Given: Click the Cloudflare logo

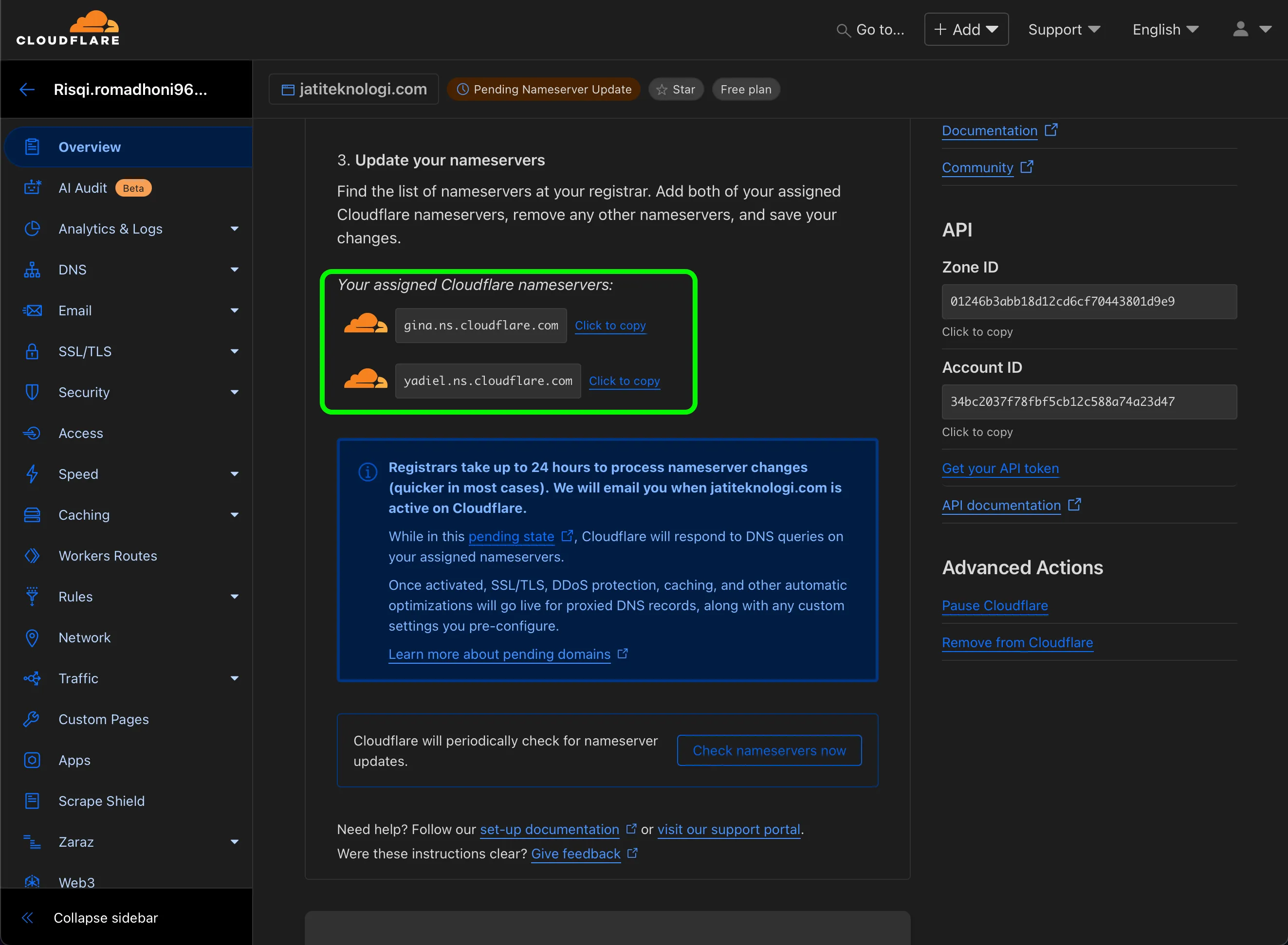Looking at the screenshot, I should [67, 26].
